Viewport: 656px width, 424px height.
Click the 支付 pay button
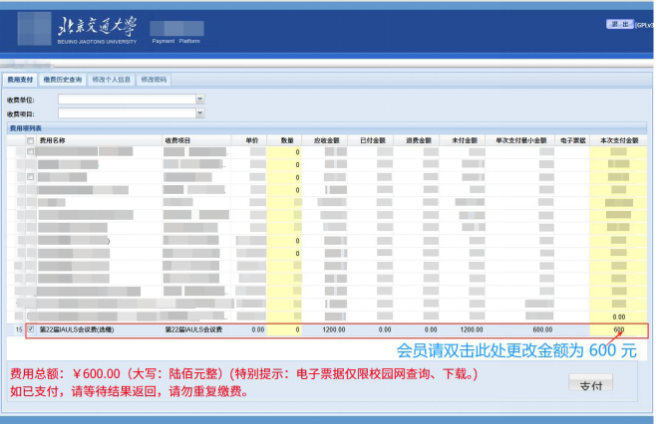[591, 383]
